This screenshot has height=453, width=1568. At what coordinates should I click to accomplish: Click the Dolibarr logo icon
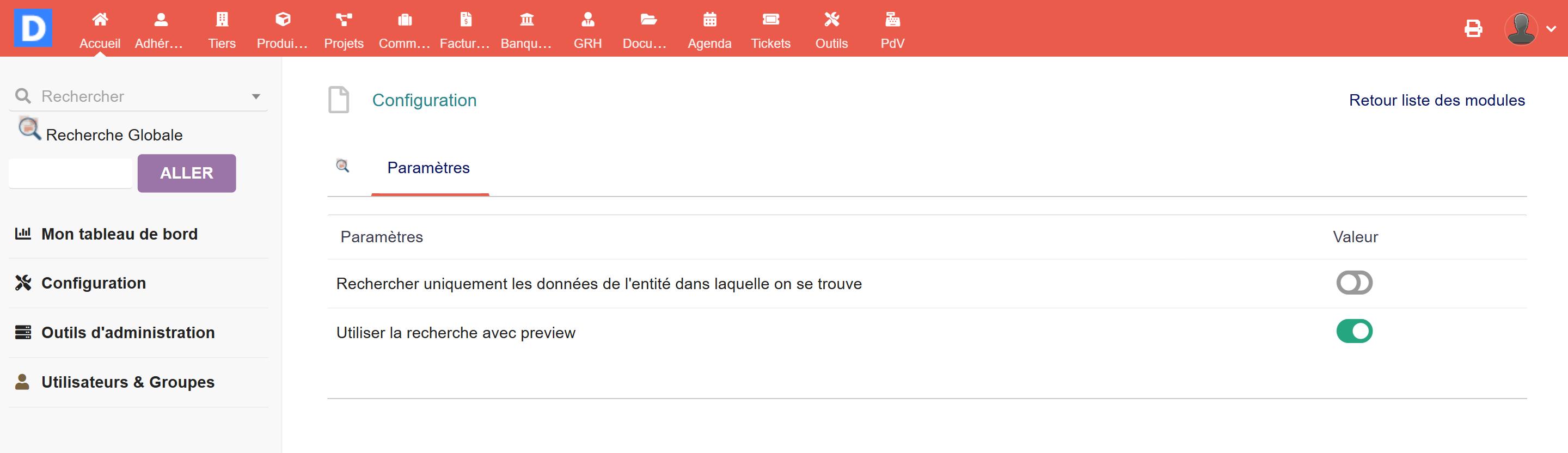[33, 28]
